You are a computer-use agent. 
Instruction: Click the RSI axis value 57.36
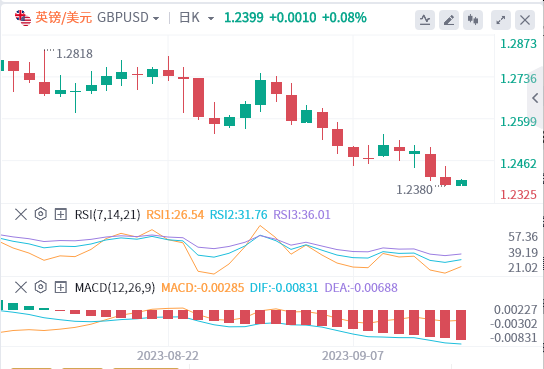(523, 237)
